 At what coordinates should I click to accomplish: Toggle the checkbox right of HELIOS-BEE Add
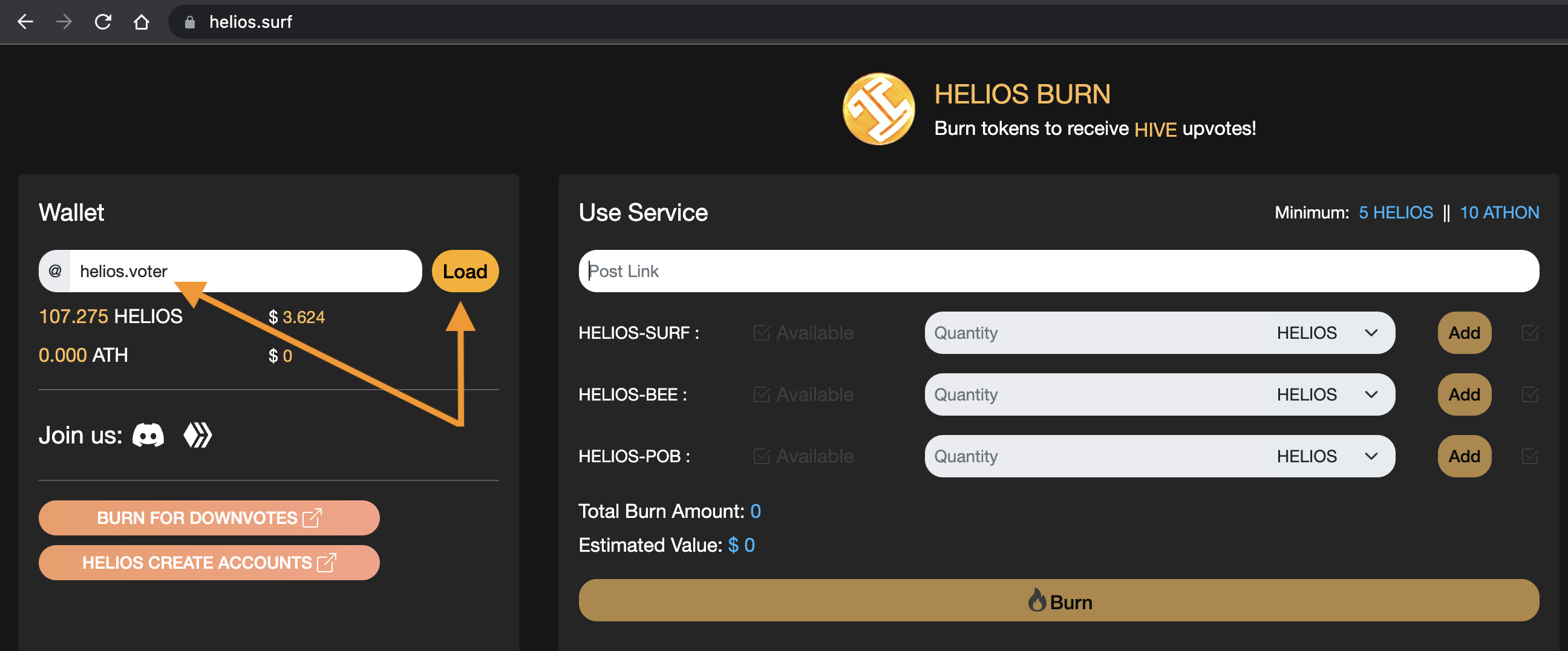[1530, 394]
